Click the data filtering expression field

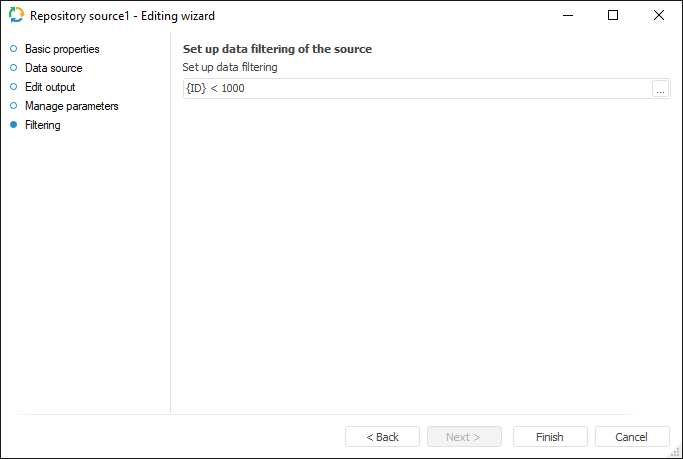point(415,89)
